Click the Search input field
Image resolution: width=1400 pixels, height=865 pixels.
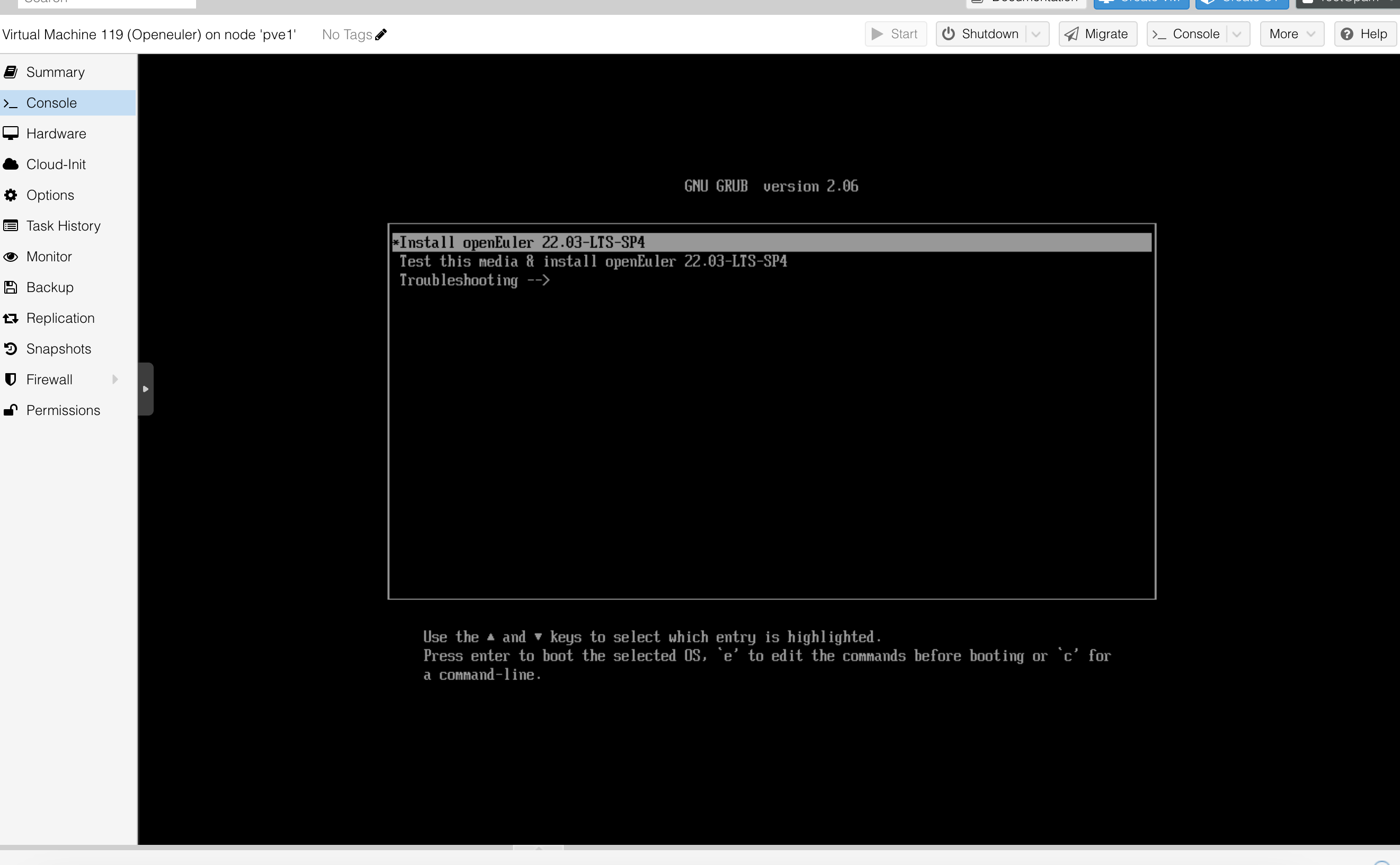tap(107, 3)
